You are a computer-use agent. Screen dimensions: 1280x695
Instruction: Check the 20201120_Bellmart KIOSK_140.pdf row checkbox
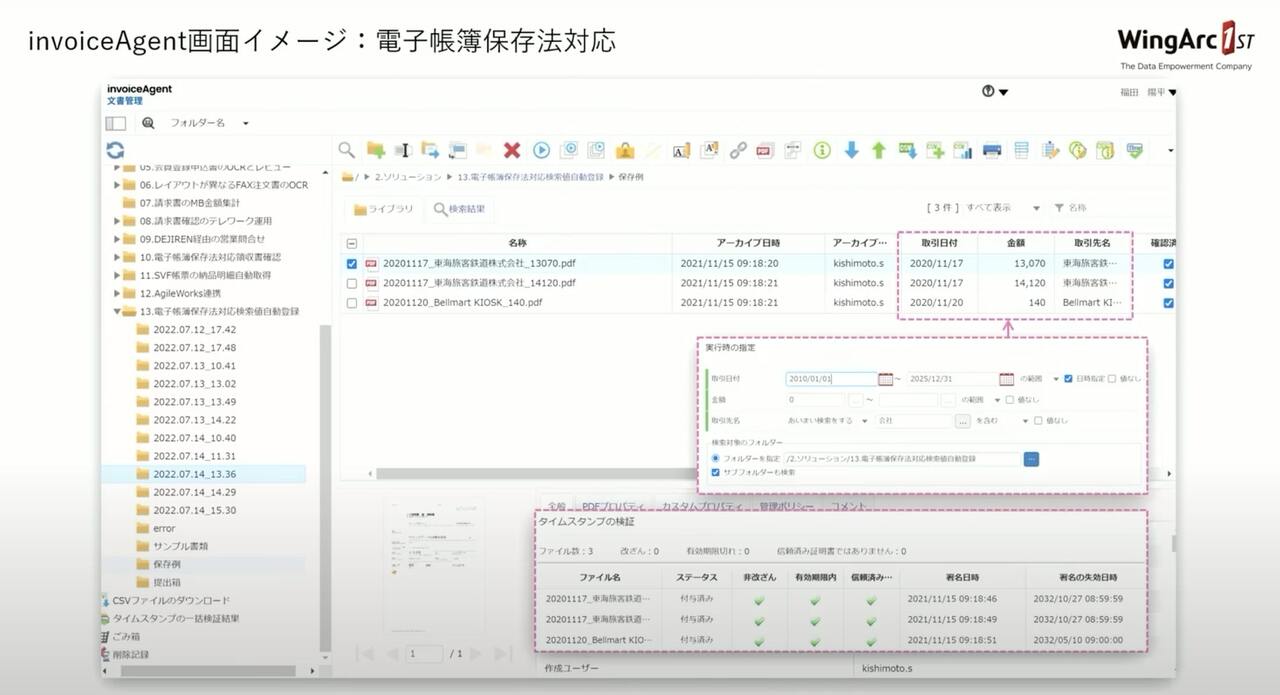351,302
